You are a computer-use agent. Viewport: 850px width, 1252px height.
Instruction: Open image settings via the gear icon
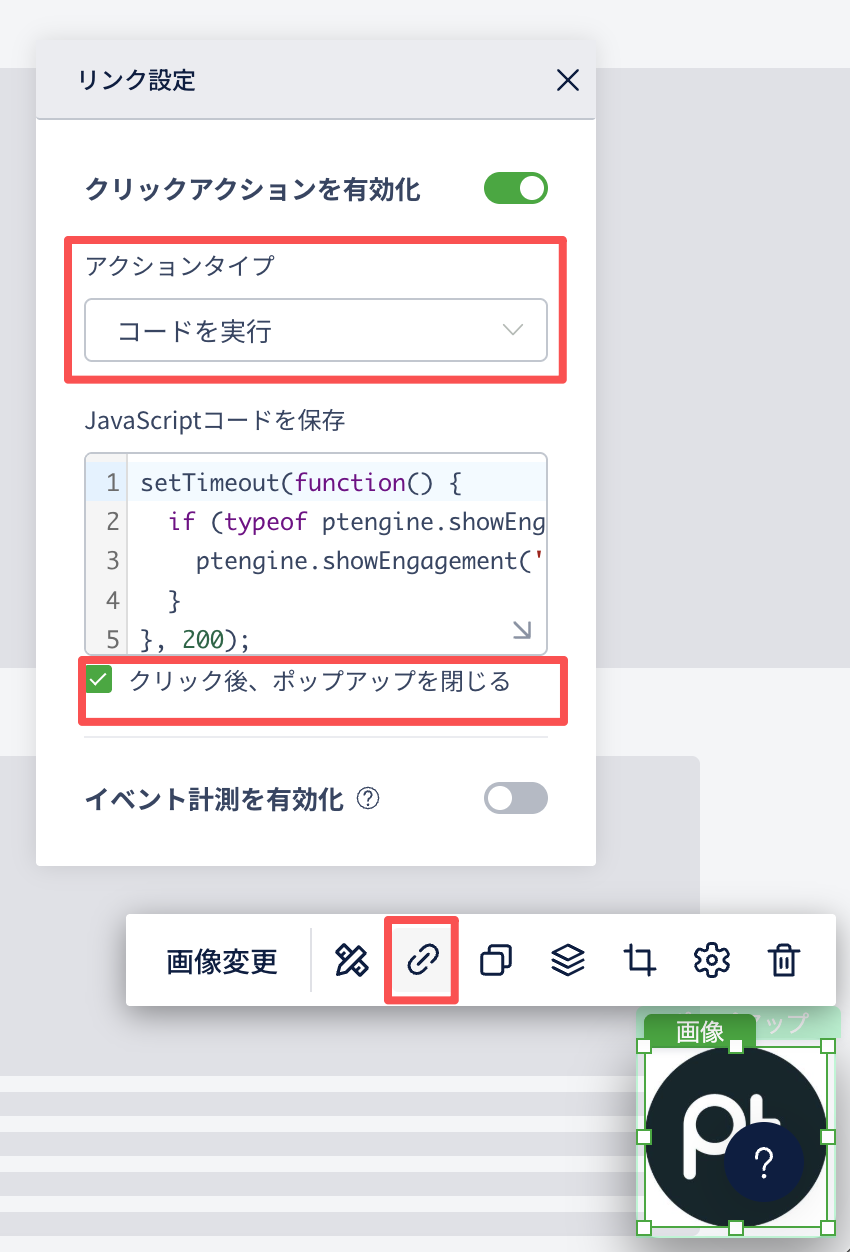tap(711, 961)
